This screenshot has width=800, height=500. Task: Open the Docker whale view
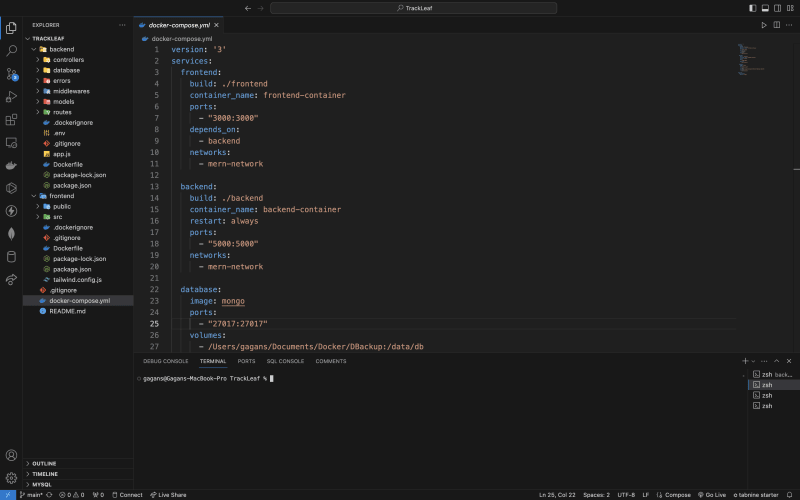[x=11, y=165]
